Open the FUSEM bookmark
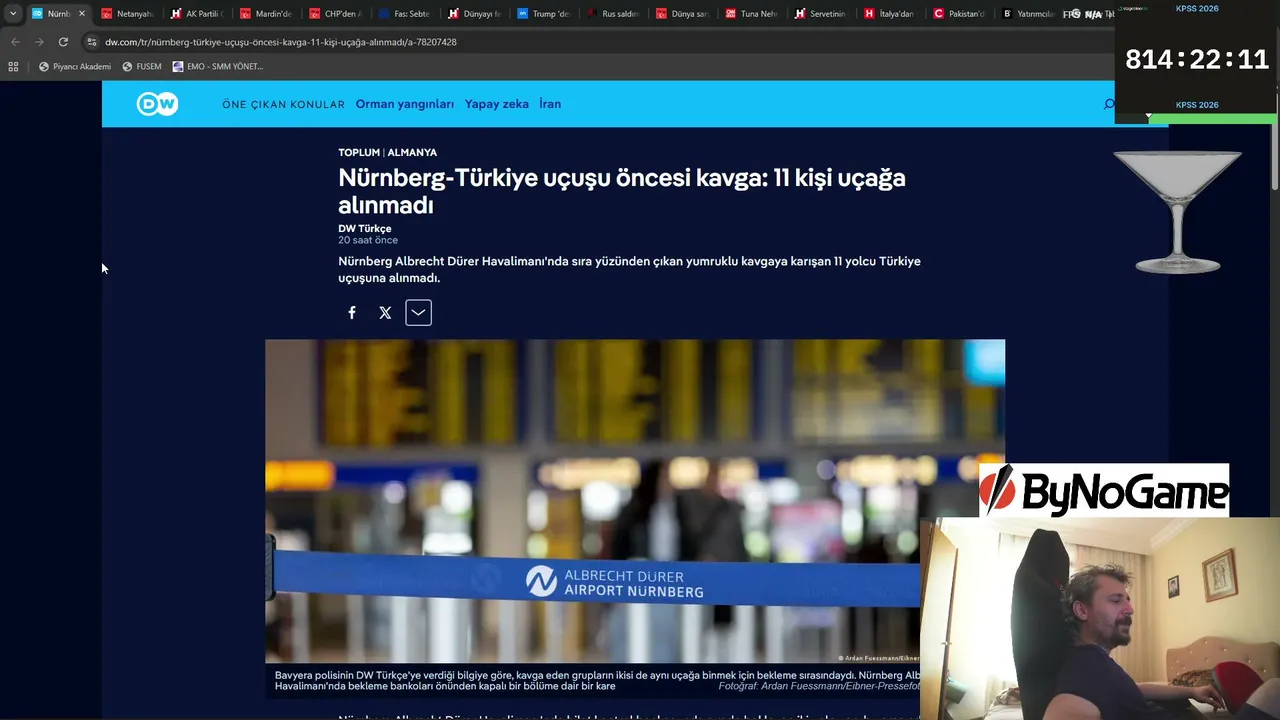Viewport: 1280px width, 720px height. [x=142, y=67]
